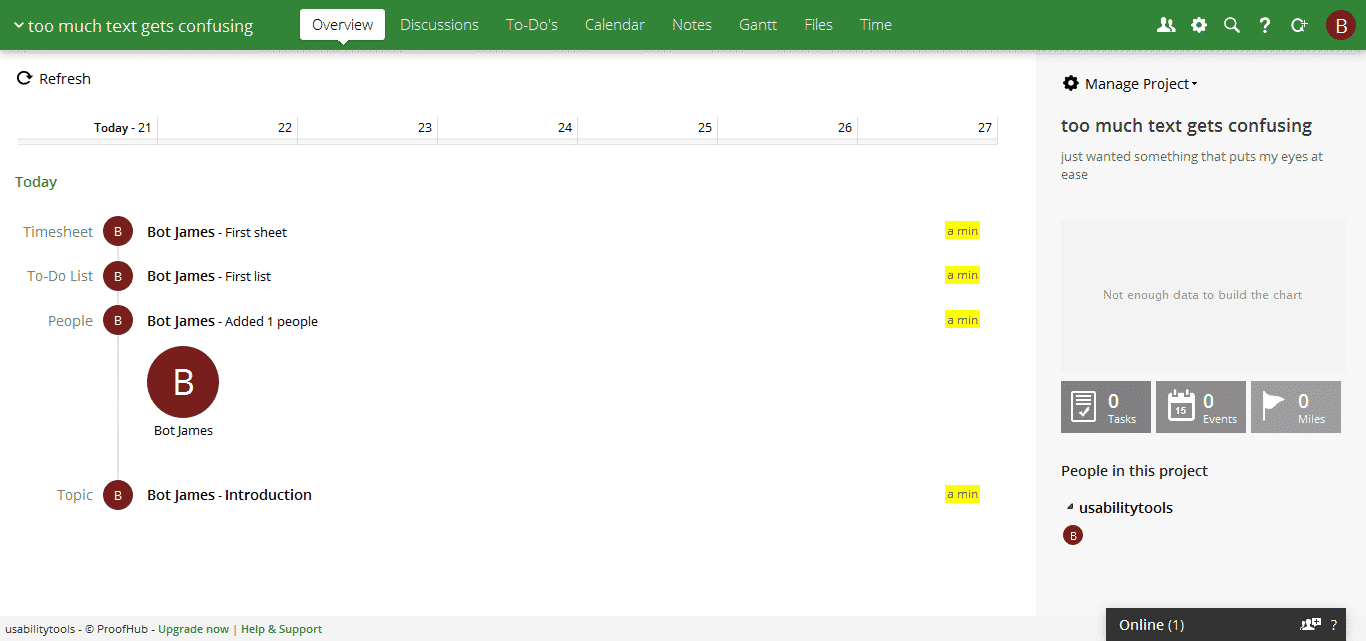Click the Upgrade now link
Viewport: 1366px width, 641px height.
pyautogui.click(x=193, y=629)
